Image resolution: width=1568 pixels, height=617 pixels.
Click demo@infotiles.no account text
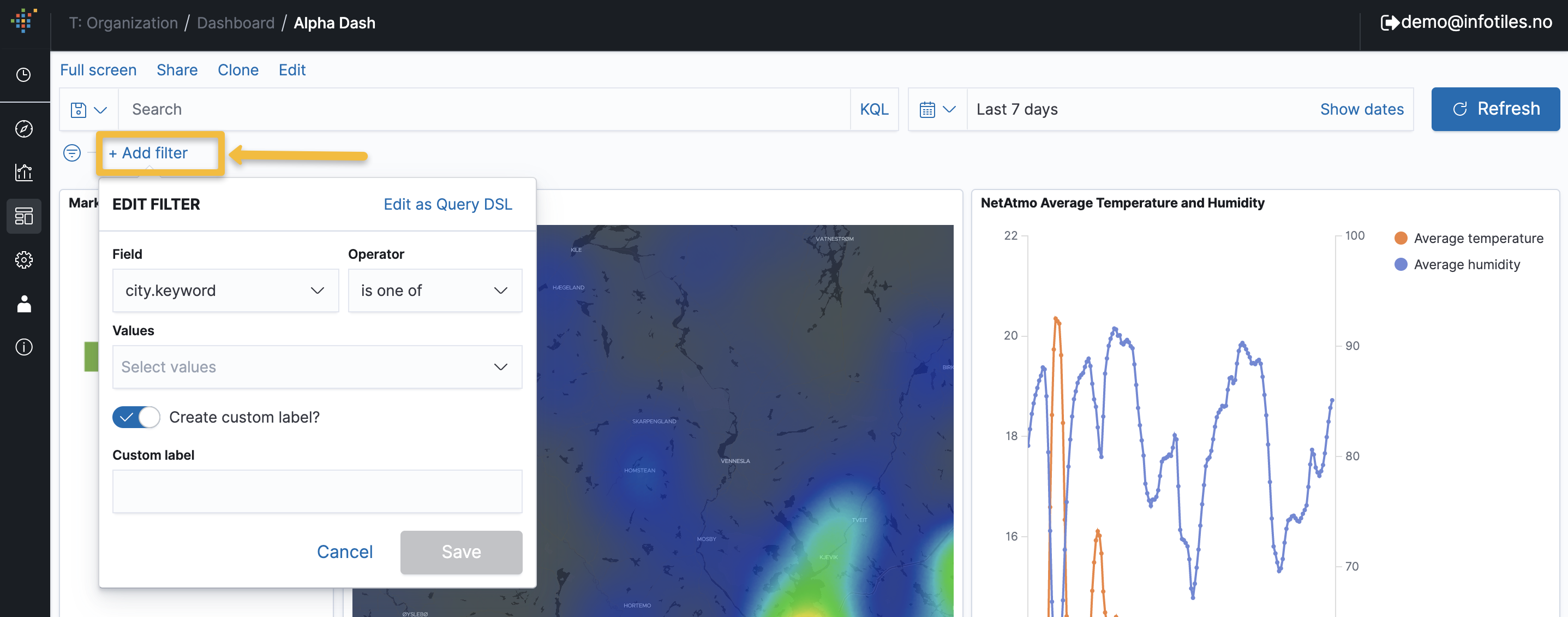coord(1476,22)
